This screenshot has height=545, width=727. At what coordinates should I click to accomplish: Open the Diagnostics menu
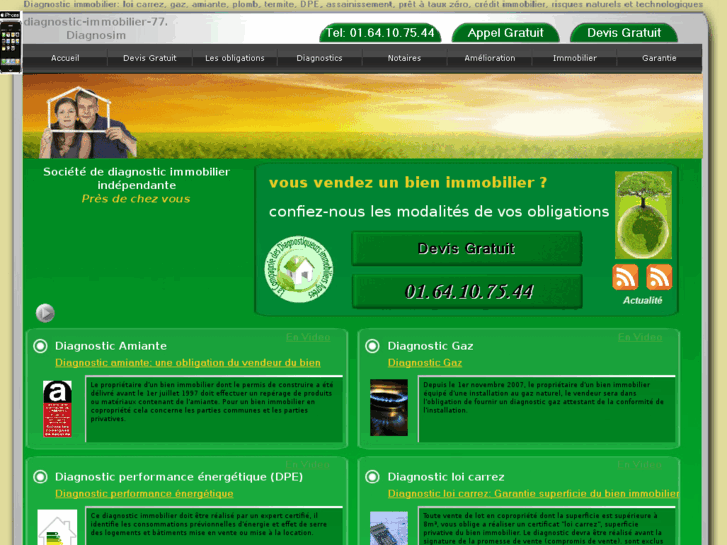coord(319,58)
